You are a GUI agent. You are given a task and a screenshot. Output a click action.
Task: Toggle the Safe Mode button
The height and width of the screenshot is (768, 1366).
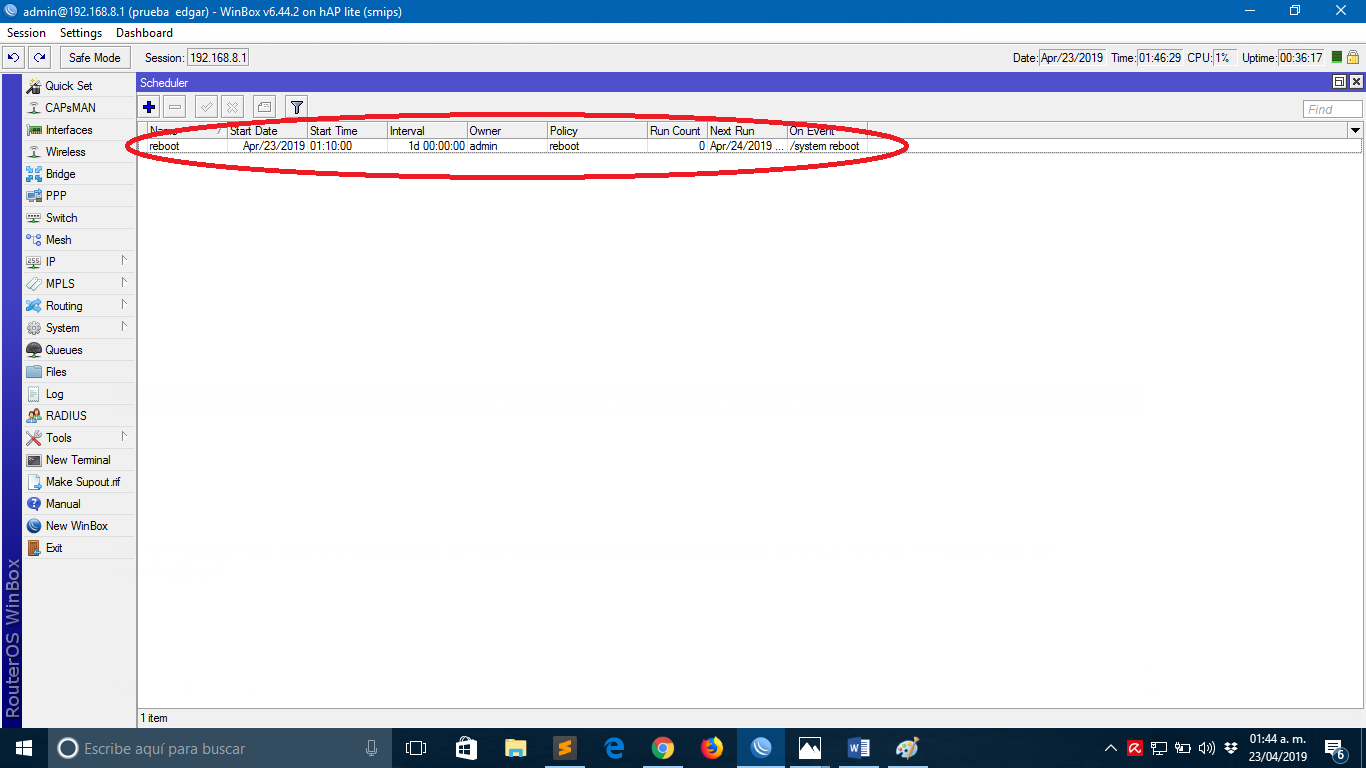94,58
